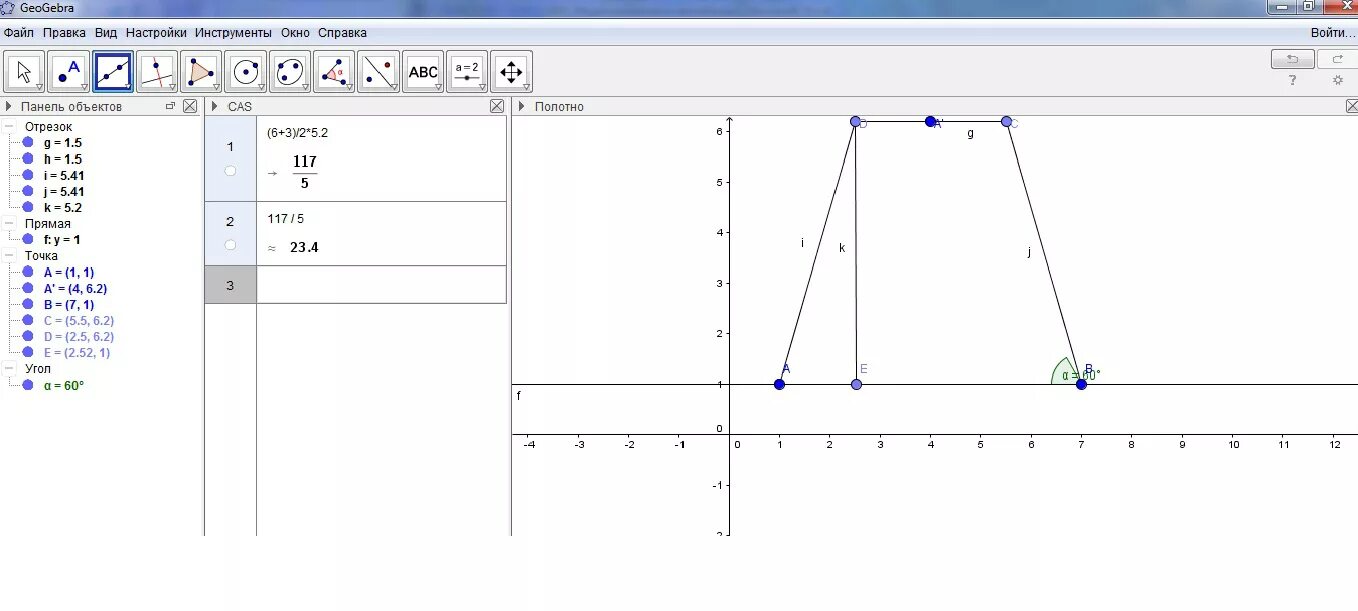
Task: Choose the Polygon tool
Action: click(202, 70)
